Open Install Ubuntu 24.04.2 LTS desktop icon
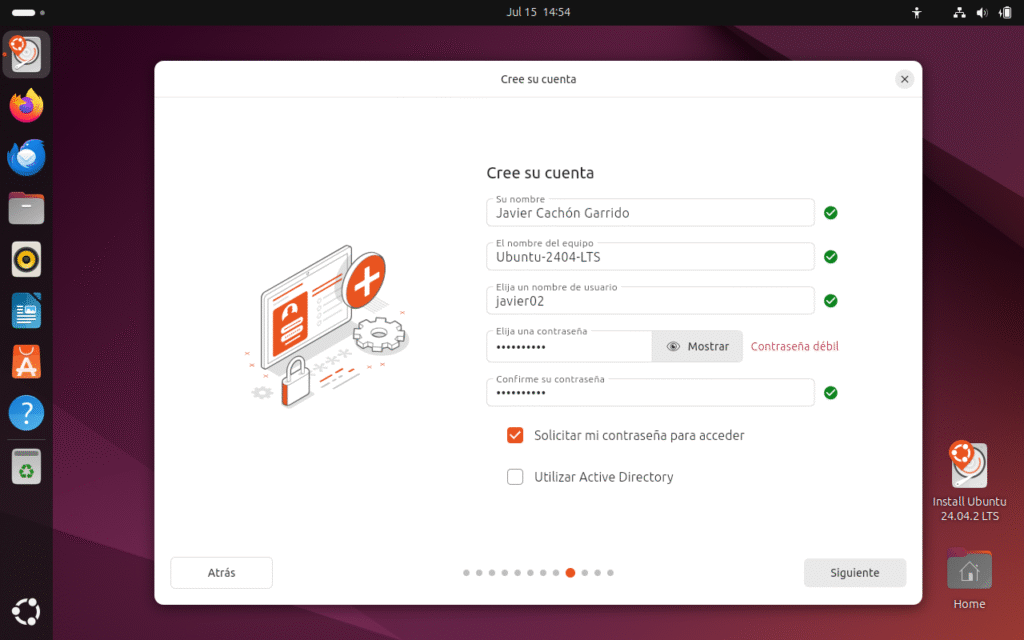The width and height of the screenshot is (1024, 640). (x=969, y=481)
